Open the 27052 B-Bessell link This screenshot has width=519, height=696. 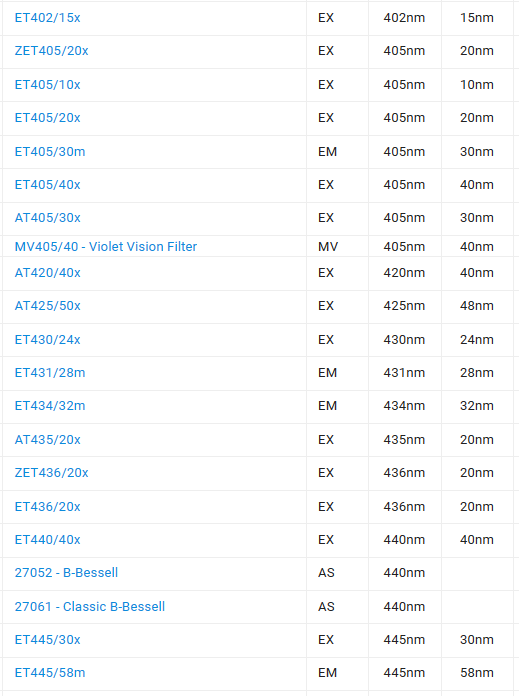pyautogui.click(x=66, y=573)
